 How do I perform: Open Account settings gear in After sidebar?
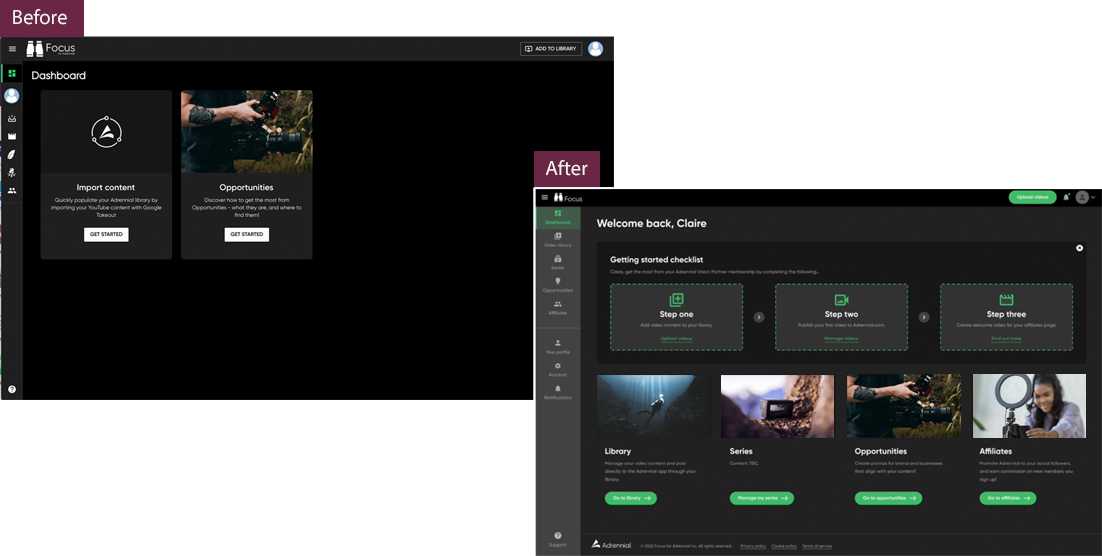coord(558,369)
